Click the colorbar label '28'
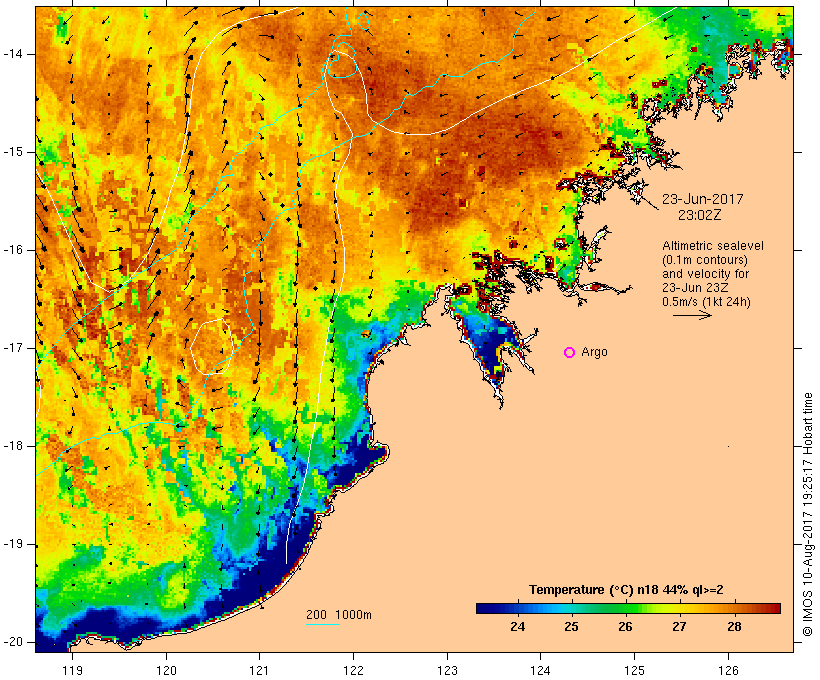The image size is (820, 680). [x=734, y=626]
